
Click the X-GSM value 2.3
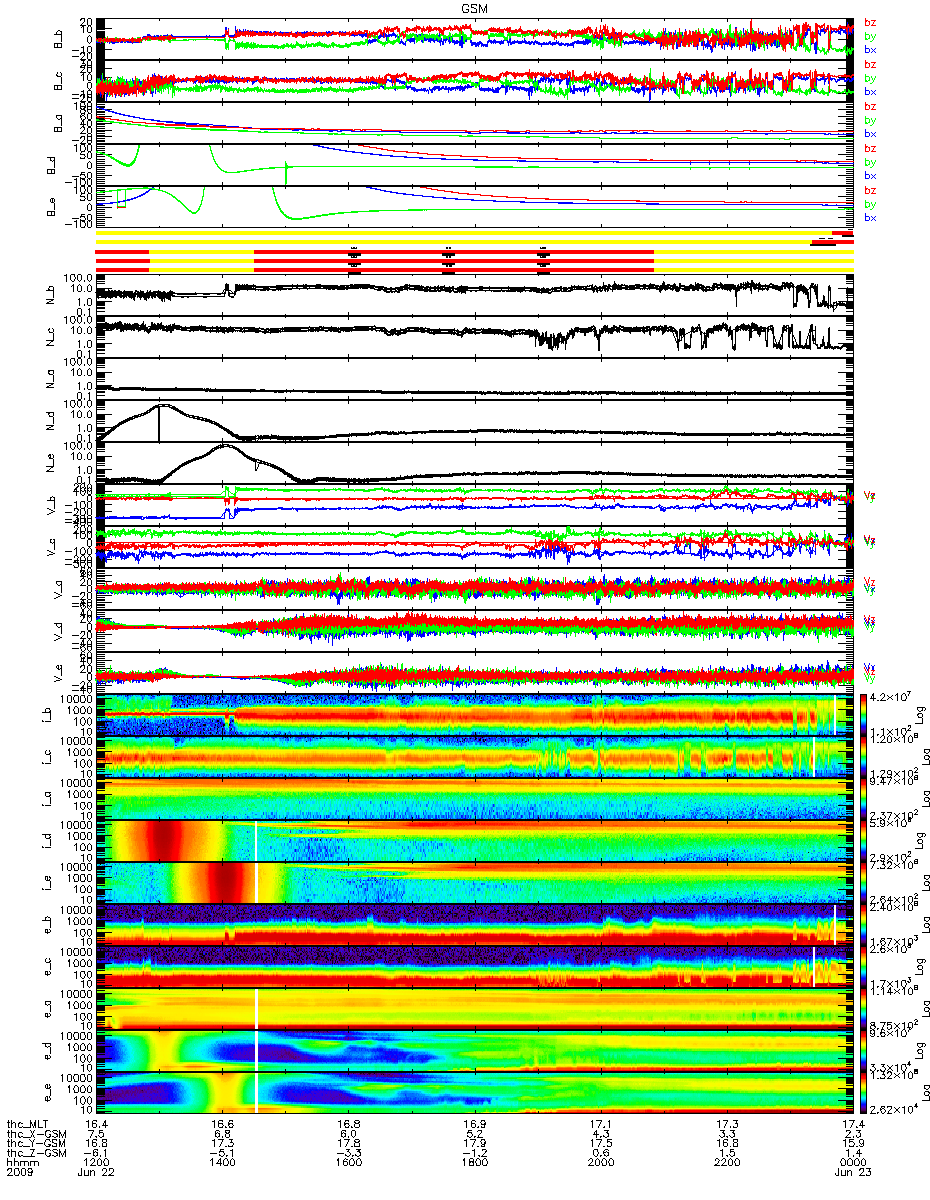pyautogui.click(x=851, y=1133)
